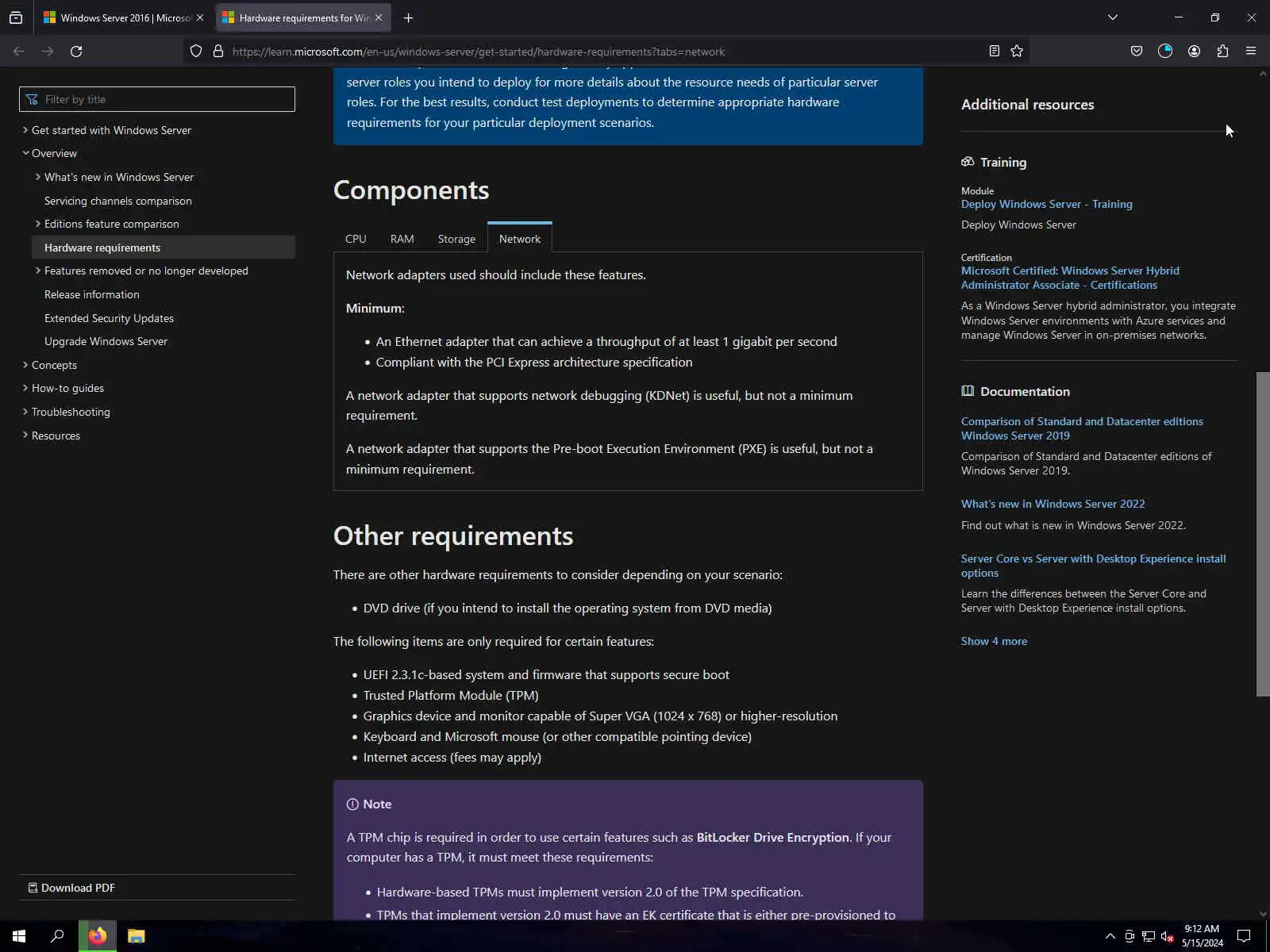Go forward one page
1270x952 pixels.
[48, 52]
